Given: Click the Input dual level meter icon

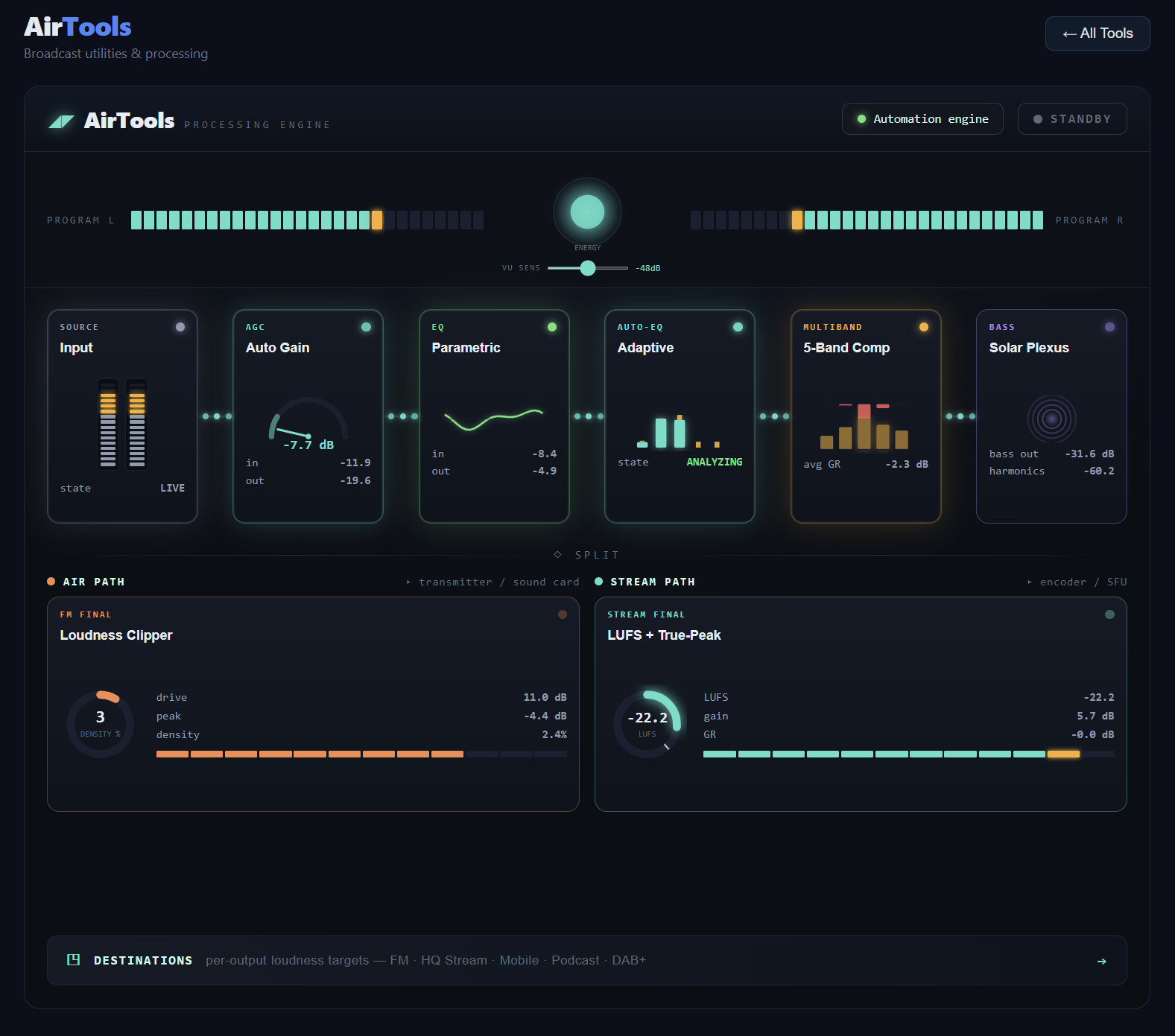Looking at the screenshot, I should [x=122, y=425].
